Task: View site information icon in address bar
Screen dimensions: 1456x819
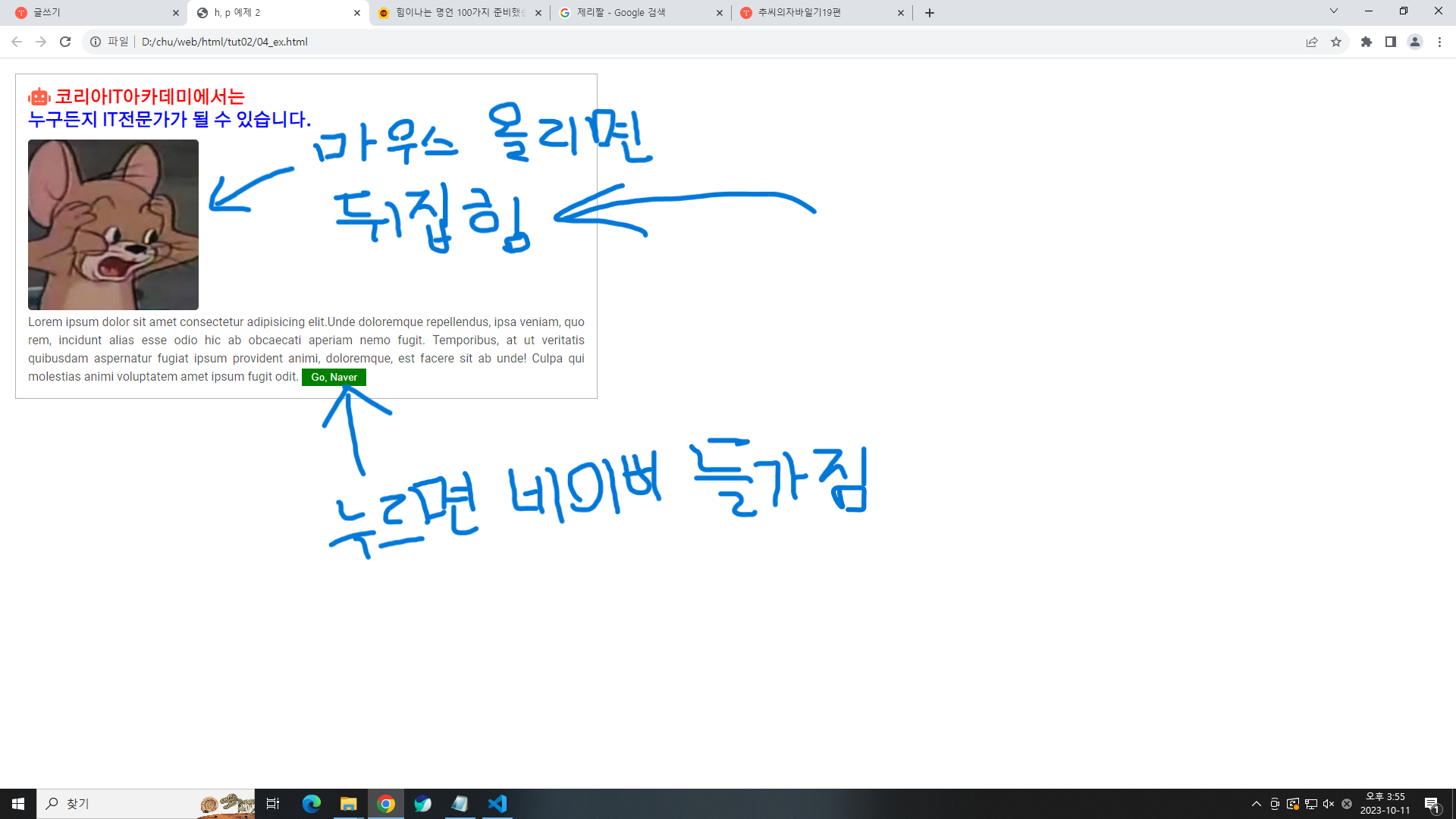Action: tap(96, 42)
